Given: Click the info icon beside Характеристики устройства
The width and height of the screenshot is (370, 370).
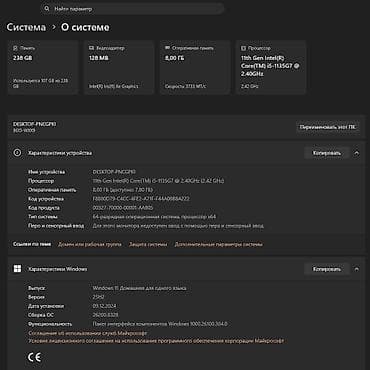Looking at the screenshot, I should tap(17, 153).
